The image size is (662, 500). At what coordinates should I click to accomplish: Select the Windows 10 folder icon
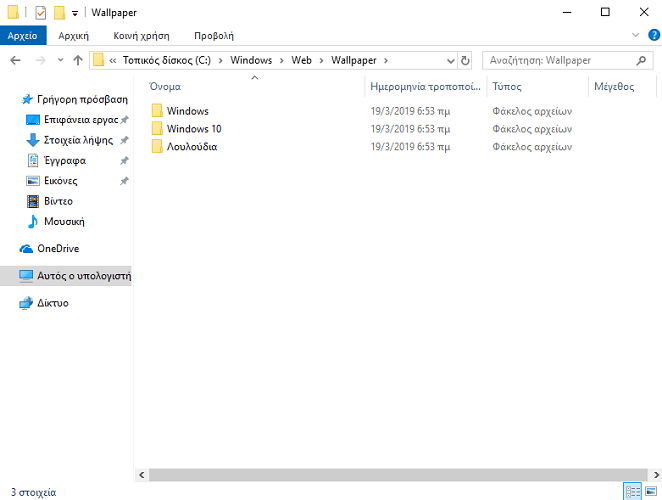click(157, 128)
